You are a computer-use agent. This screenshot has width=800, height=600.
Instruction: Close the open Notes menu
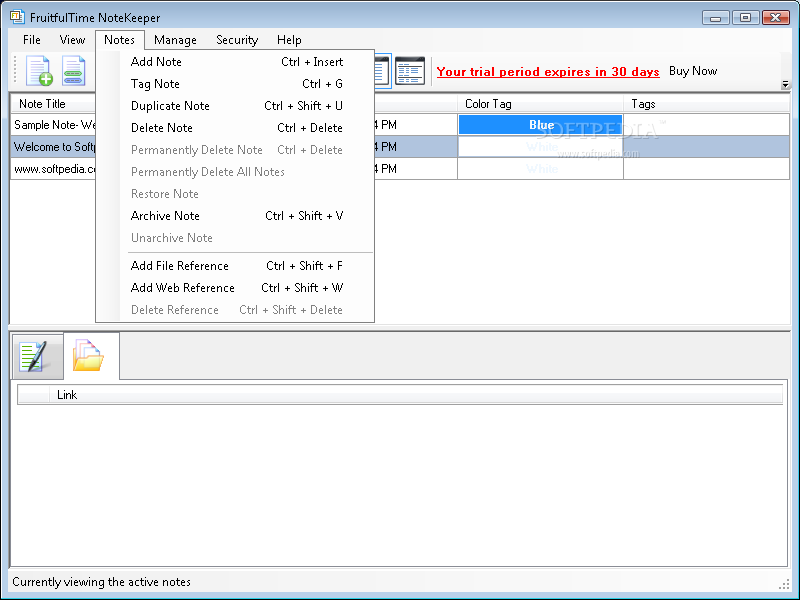119,40
